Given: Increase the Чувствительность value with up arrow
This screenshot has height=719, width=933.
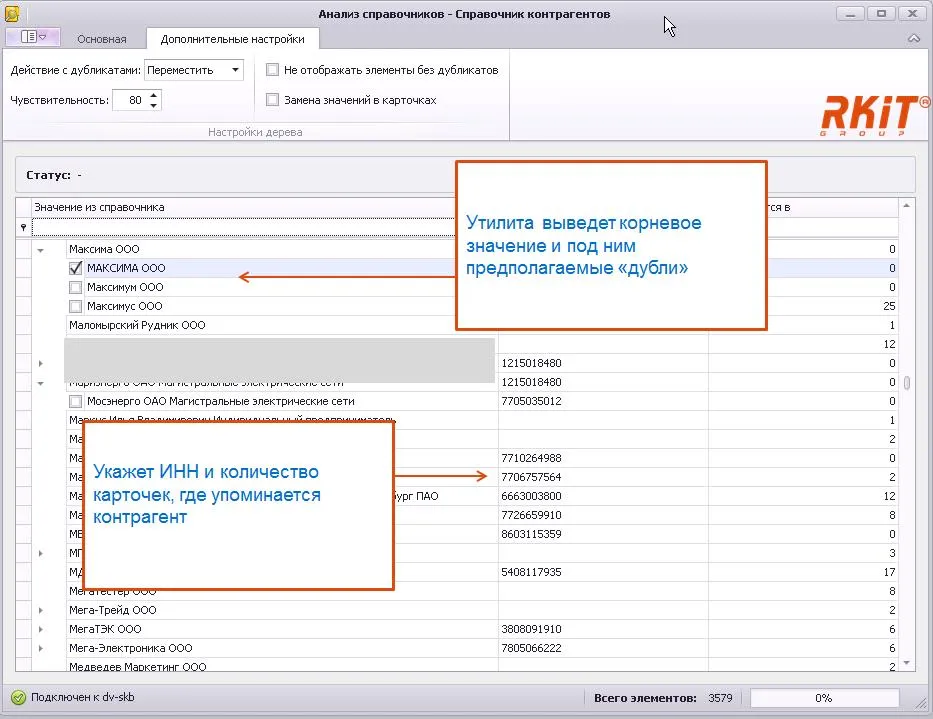Looking at the screenshot, I should click(x=153, y=95).
